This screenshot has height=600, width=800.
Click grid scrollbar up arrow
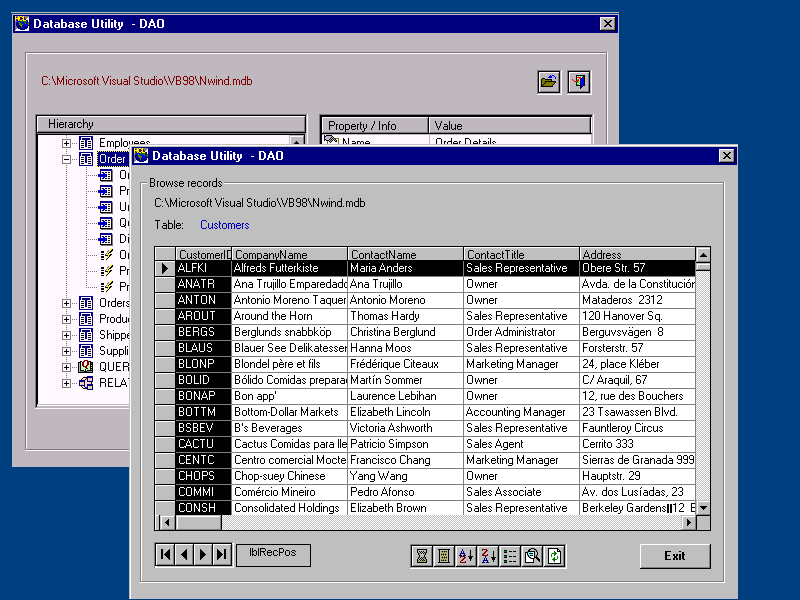coord(703,255)
